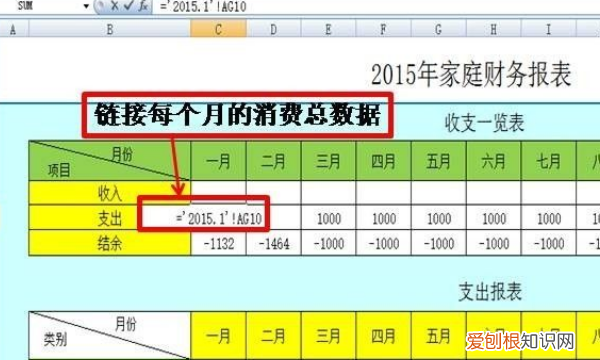Click the cancel X icon in formula bar
Image resolution: width=600 pixels, height=360 pixels.
114,6
